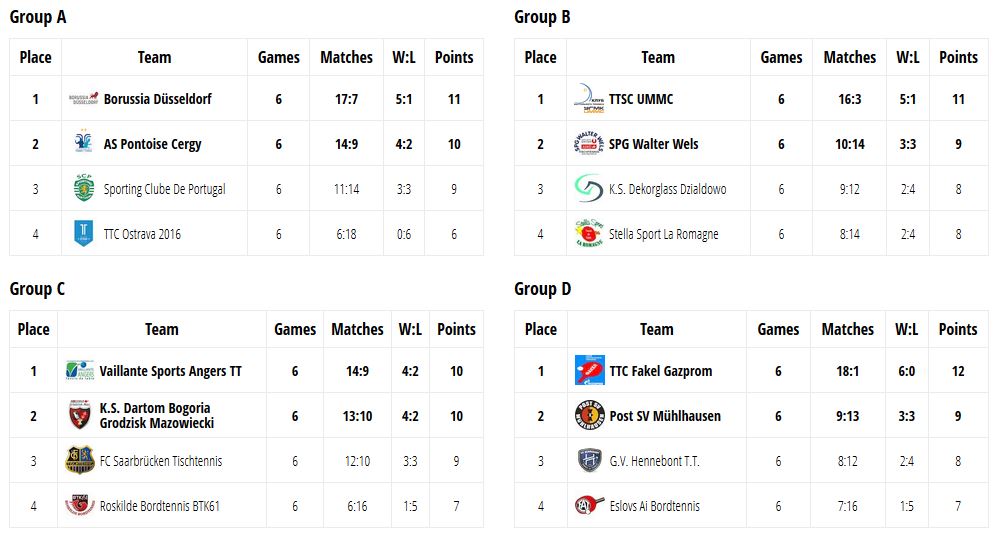Click the Post SV Mühlhausen logo
The width and height of the screenshot is (999, 538).
[589, 416]
